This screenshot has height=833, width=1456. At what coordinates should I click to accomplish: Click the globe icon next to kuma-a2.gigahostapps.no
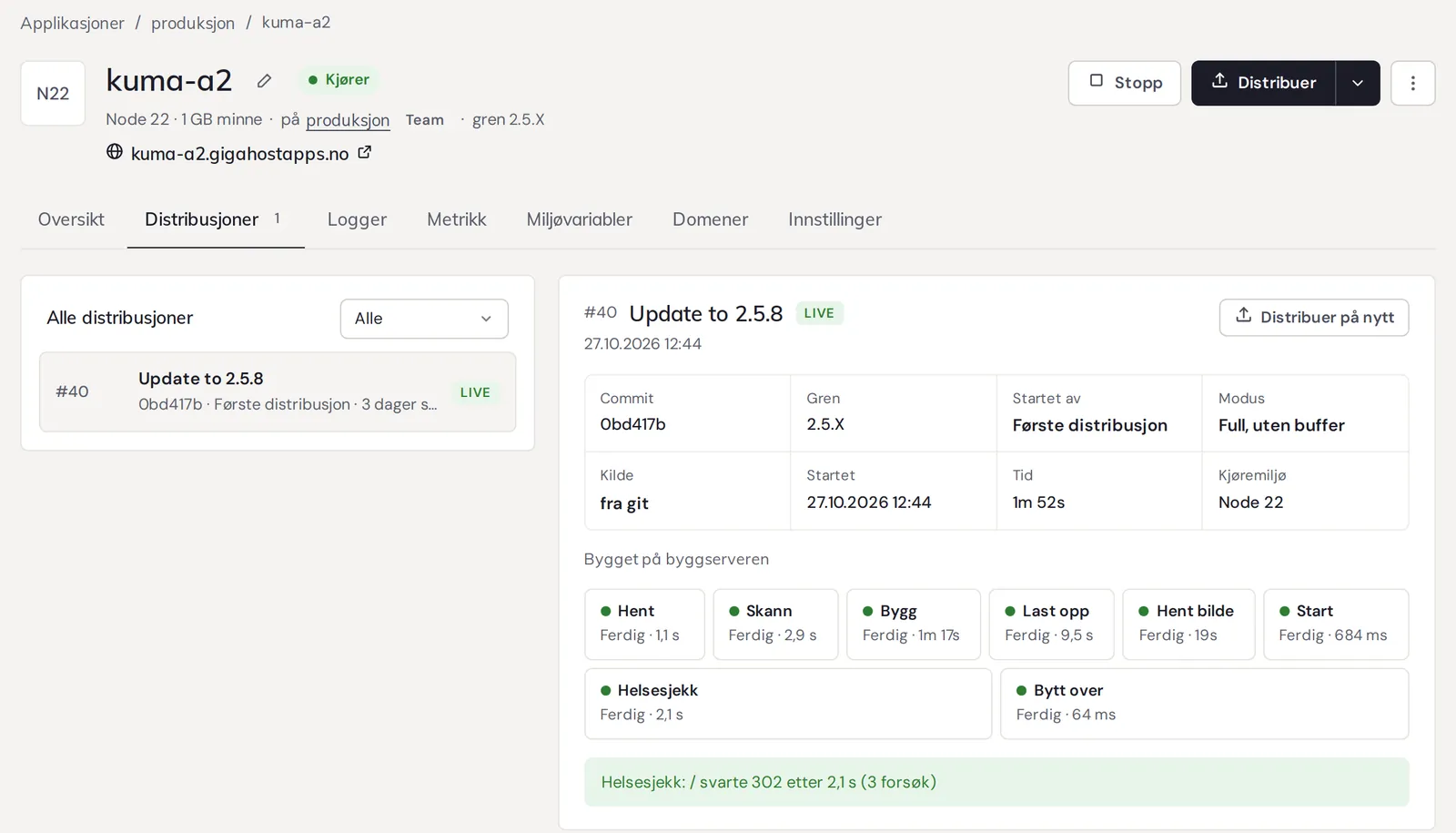coord(115,152)
